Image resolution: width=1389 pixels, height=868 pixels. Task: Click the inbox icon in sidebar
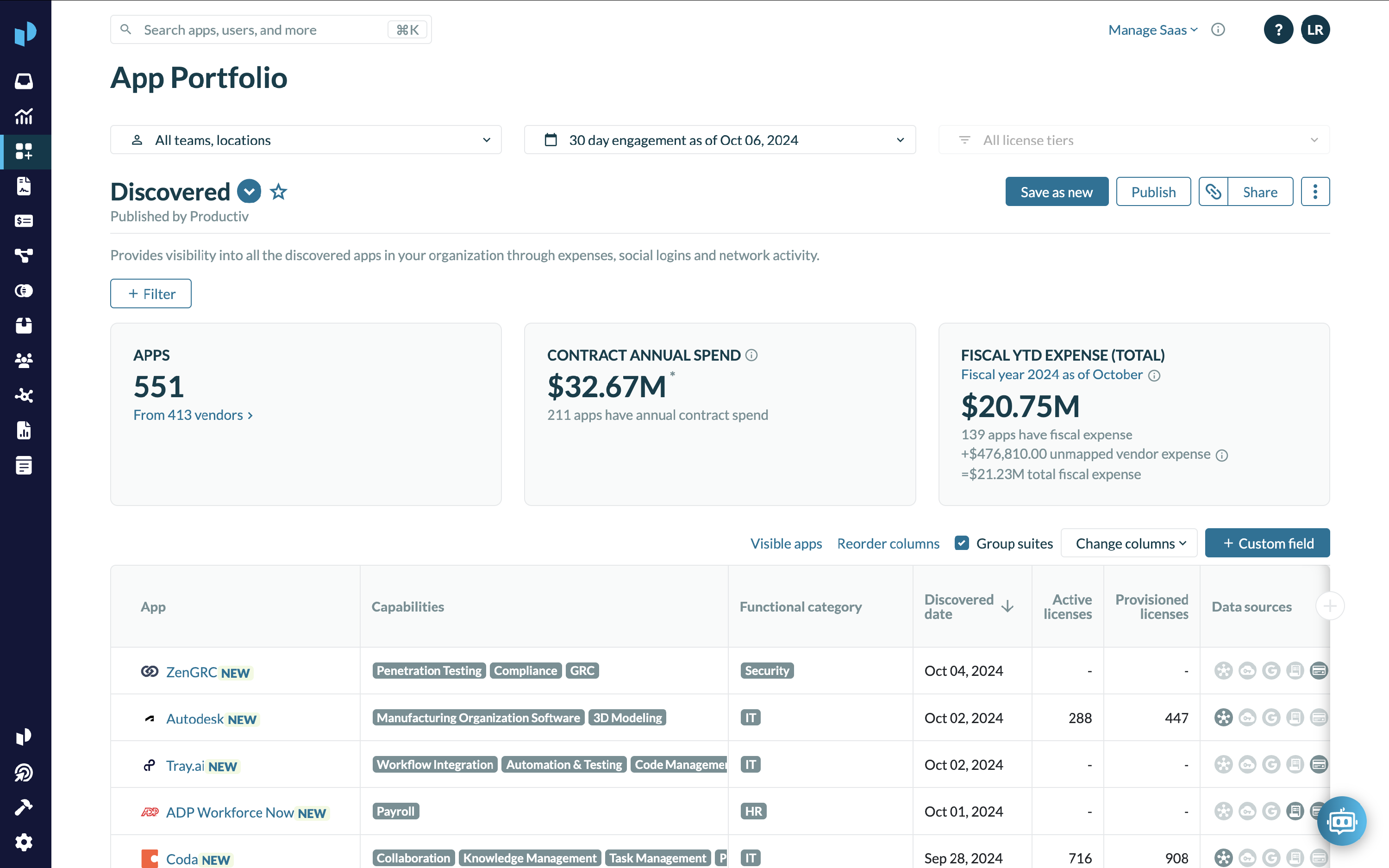point(24,81)
